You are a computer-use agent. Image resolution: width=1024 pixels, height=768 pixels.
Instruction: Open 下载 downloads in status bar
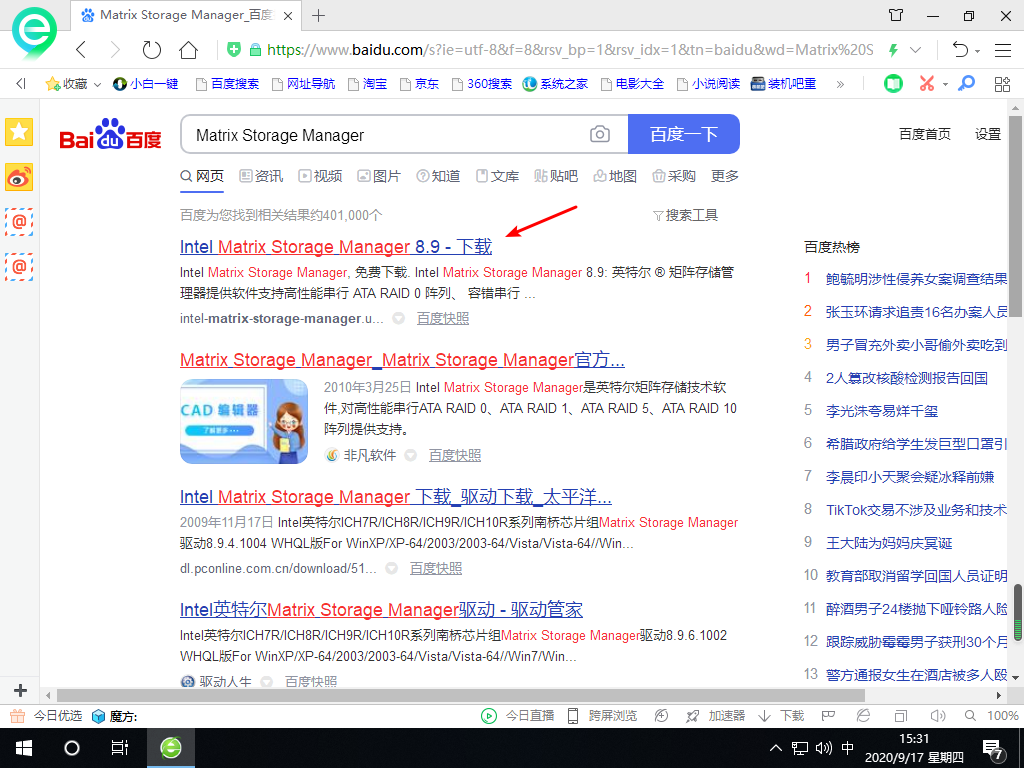pos(781,716)
